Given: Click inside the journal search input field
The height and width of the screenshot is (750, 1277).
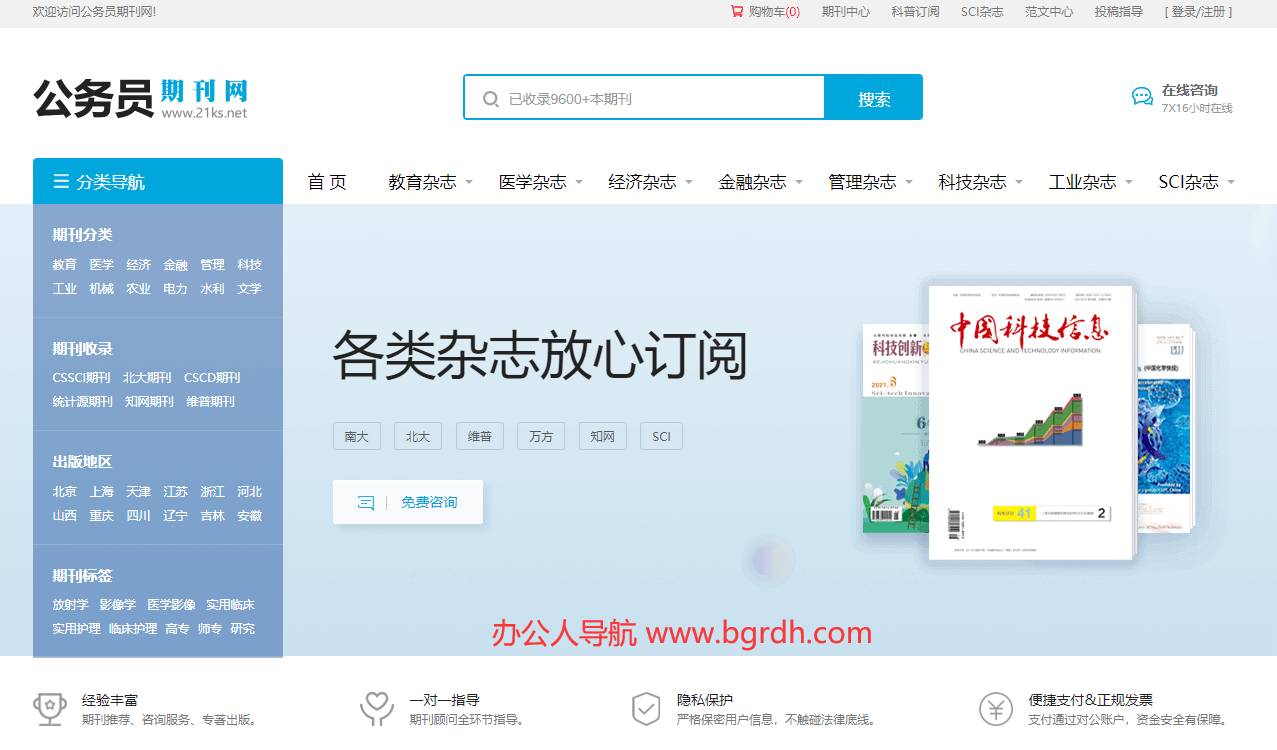Looking at the screenshot, I should click(640, 97).
